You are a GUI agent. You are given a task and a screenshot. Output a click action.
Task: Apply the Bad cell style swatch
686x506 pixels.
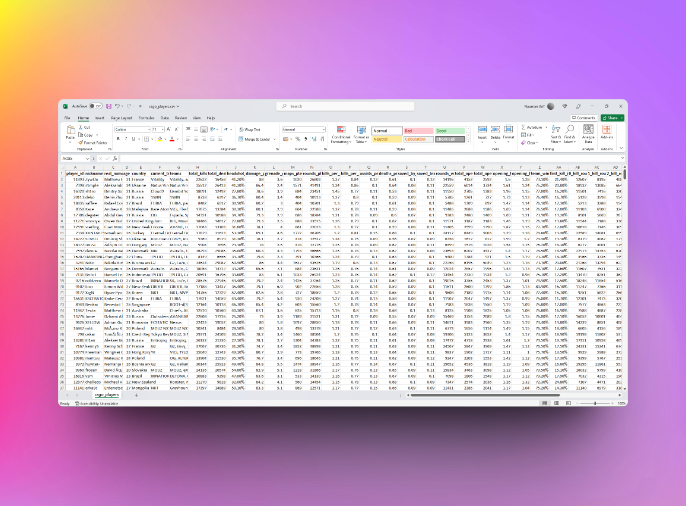[x=418, y=130]
